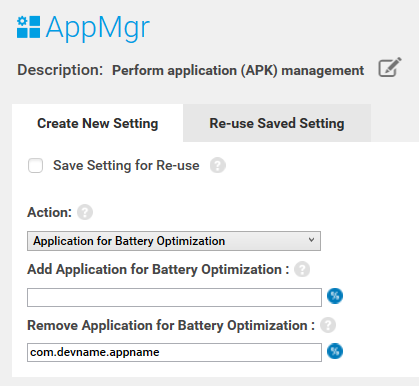
Task: Enable Save Setting for Re-use checkbox
Action: click(x=35, y=165)
